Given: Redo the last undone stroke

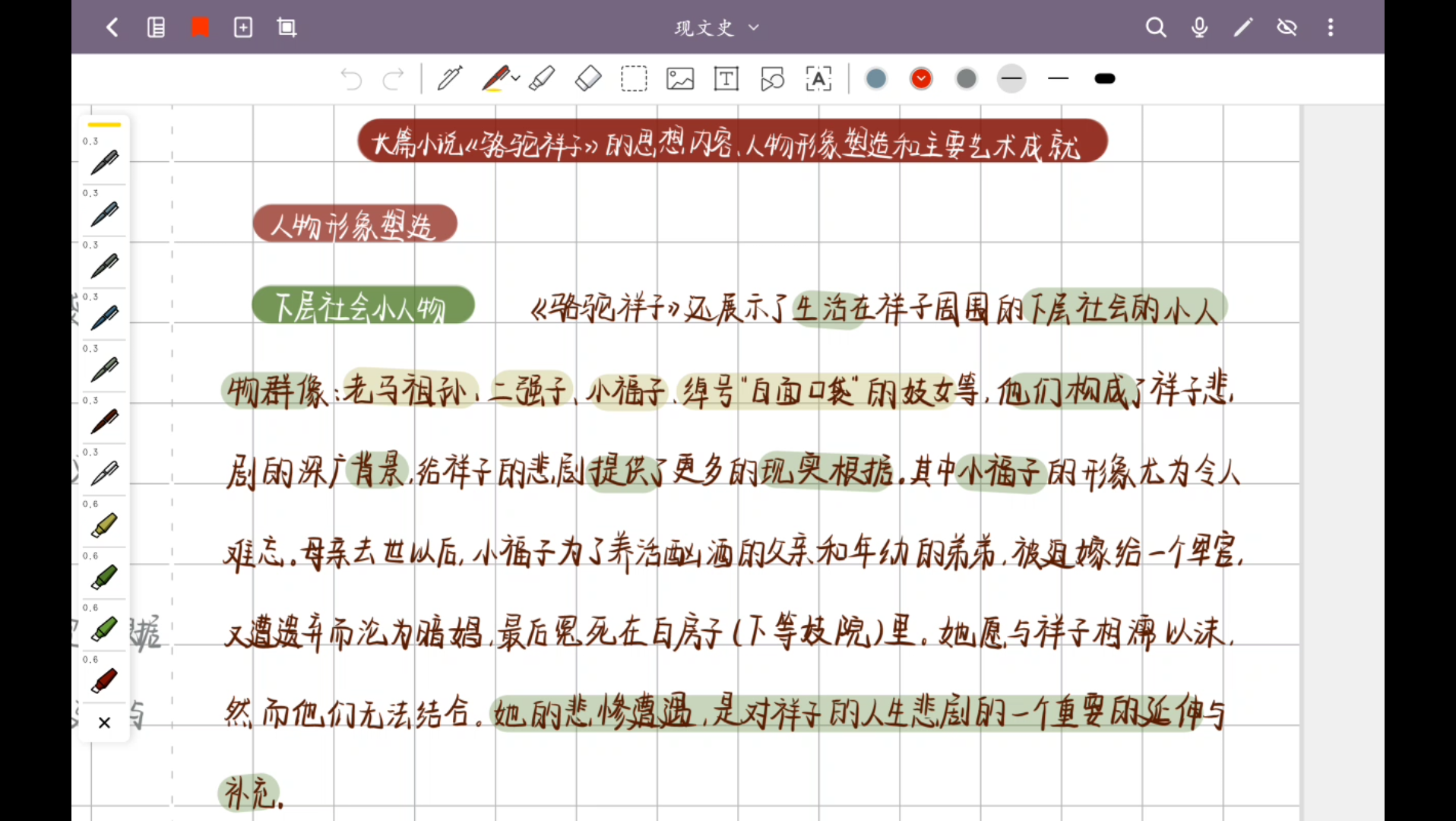Looking at the screenshot, I should click(x=394, y=79).
